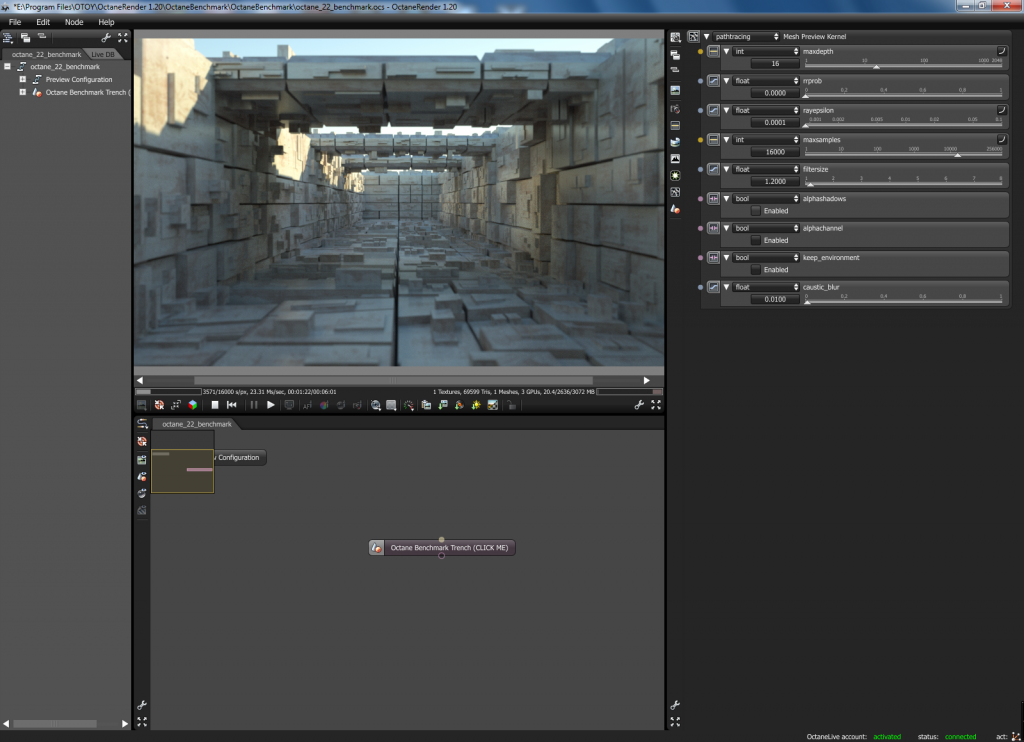Click the render region zoom magnifier icon
The height and width of the screenshot is (742, 1024).
376,405
